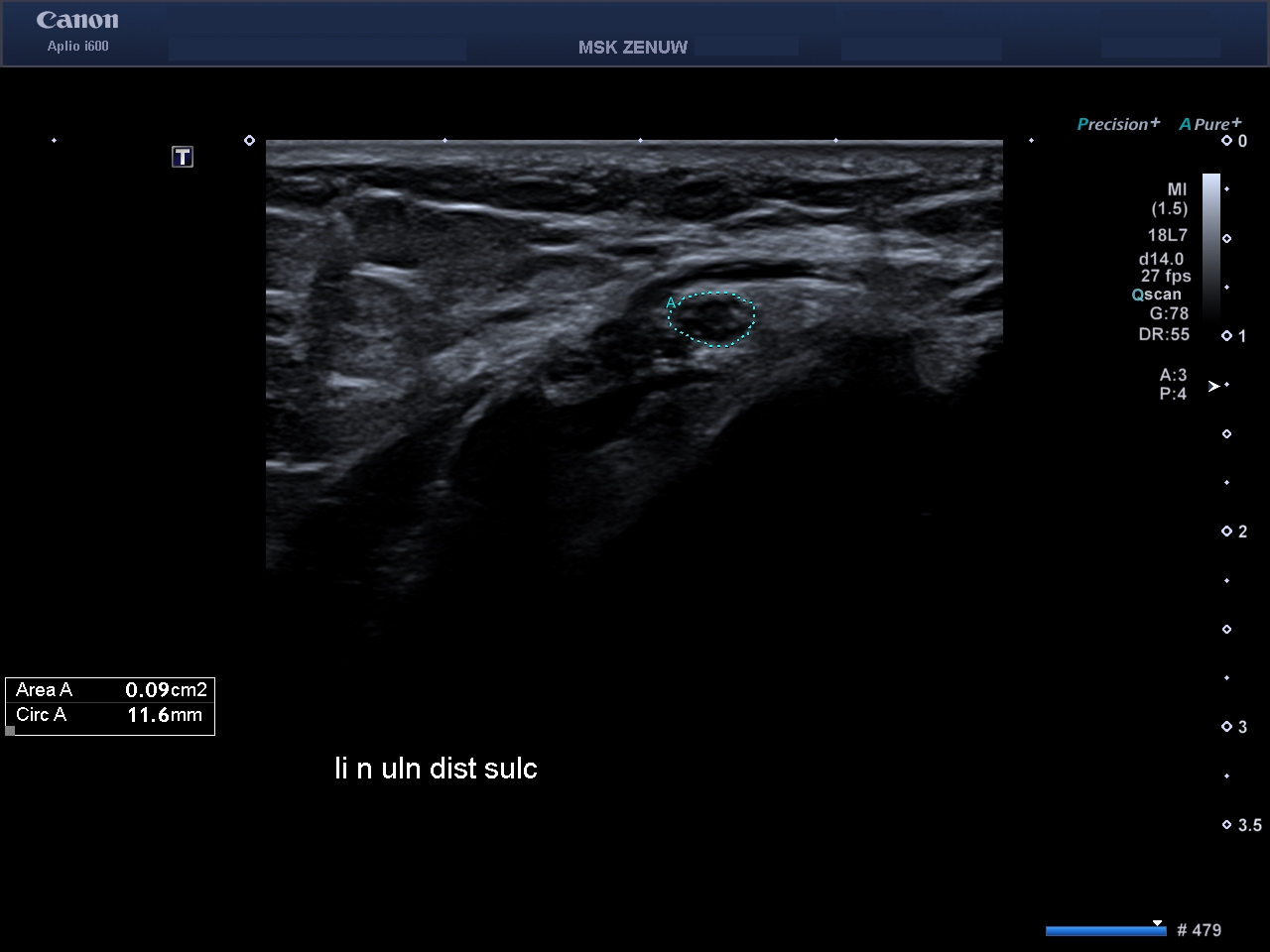The image size is (1270, 952).
Task: Toggle the Precision+ imaging mode
Action: pyautogui.click(x=1118, y=124)
